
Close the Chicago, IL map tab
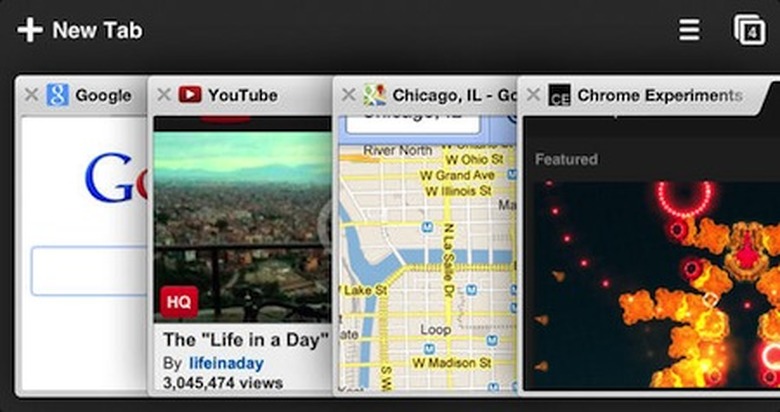[x=348, y=95]
